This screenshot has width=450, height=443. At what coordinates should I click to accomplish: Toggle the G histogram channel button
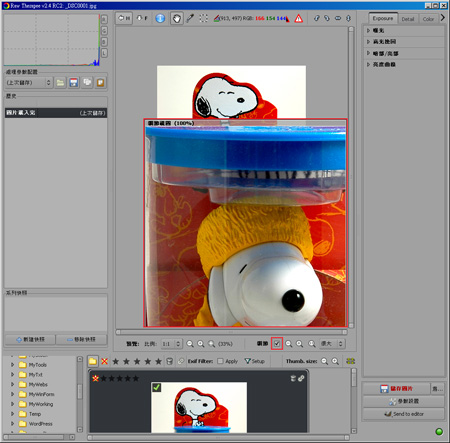point(104,31)
